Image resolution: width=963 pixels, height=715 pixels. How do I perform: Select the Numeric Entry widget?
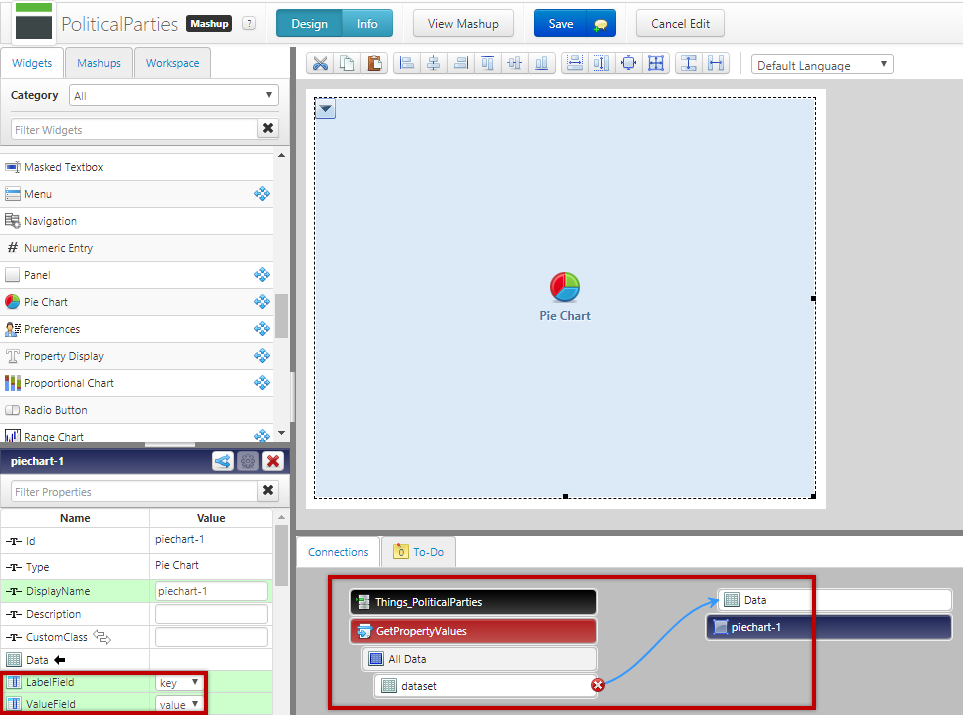coord(136,248)
